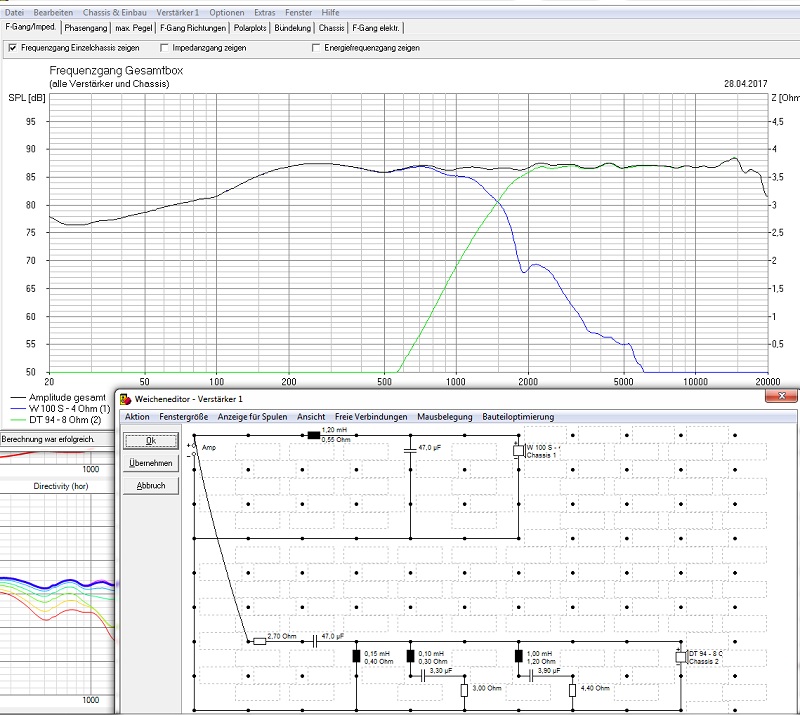Click the Amp input terminal
800x715 pixels.
click(x=194, y=449)
